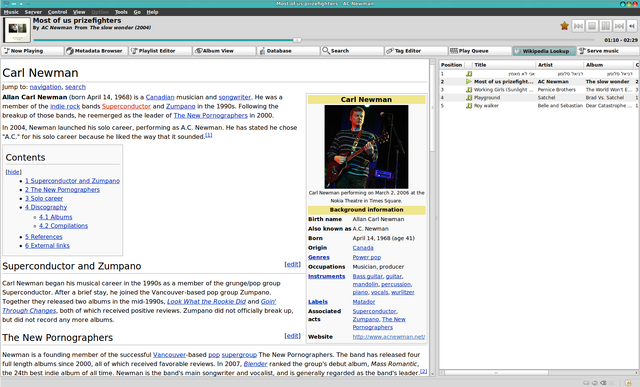Screen dimensions: 640x387
Task: Click the orange status bar icon
Action: click(x=628, y=383)
